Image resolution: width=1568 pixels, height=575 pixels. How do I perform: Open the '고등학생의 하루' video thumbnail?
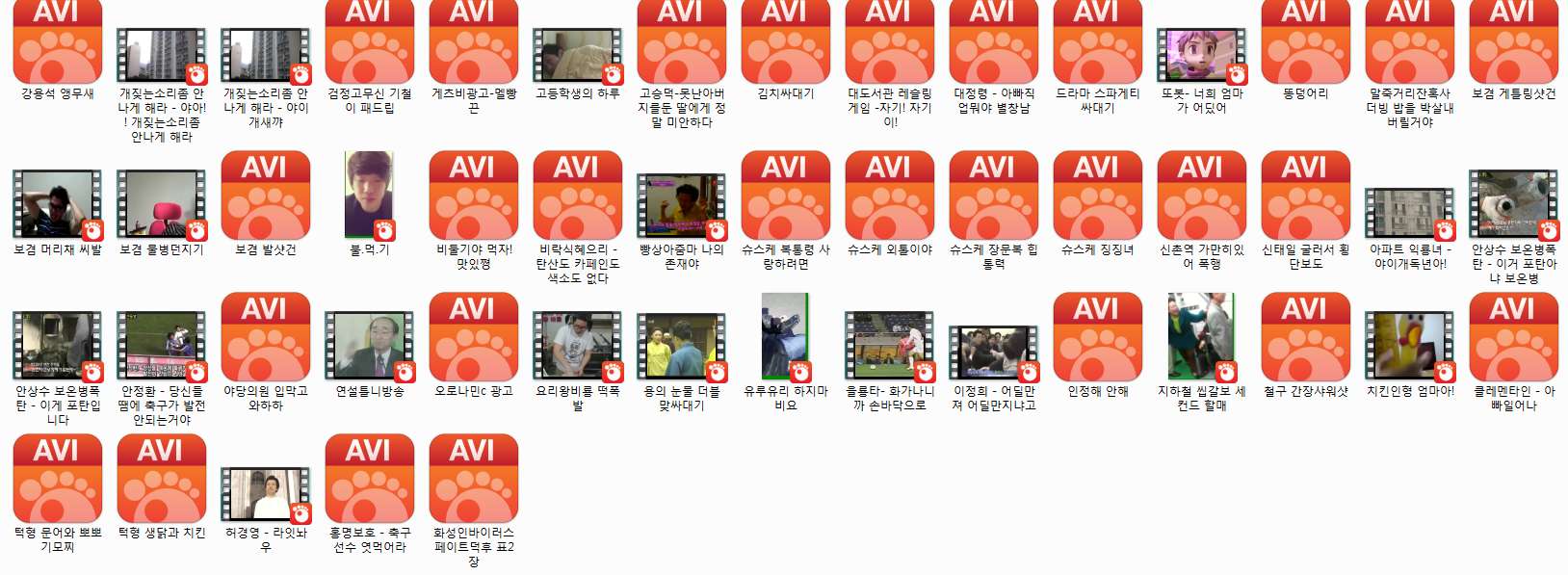pyautogui.click(x=577, y=56)
